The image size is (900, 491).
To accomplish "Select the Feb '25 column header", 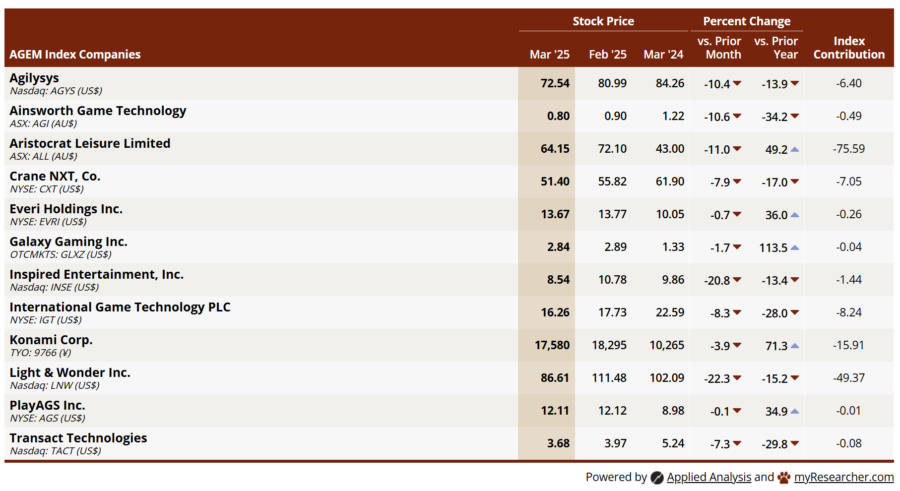I will point(608,55).
